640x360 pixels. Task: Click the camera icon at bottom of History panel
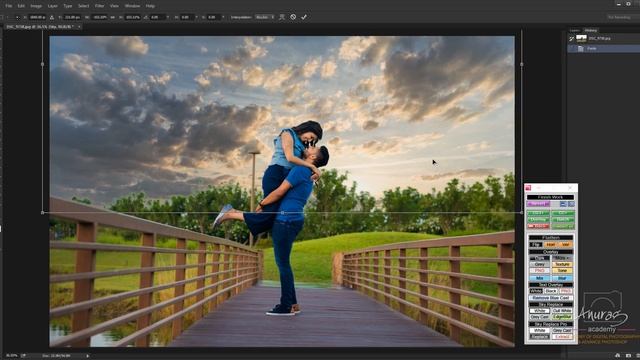[x=628, y=356]
